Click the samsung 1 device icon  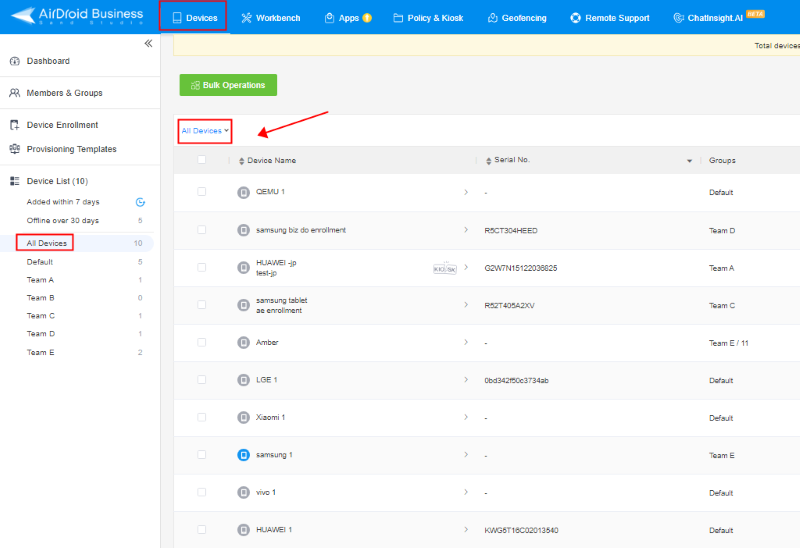point(243,455)
